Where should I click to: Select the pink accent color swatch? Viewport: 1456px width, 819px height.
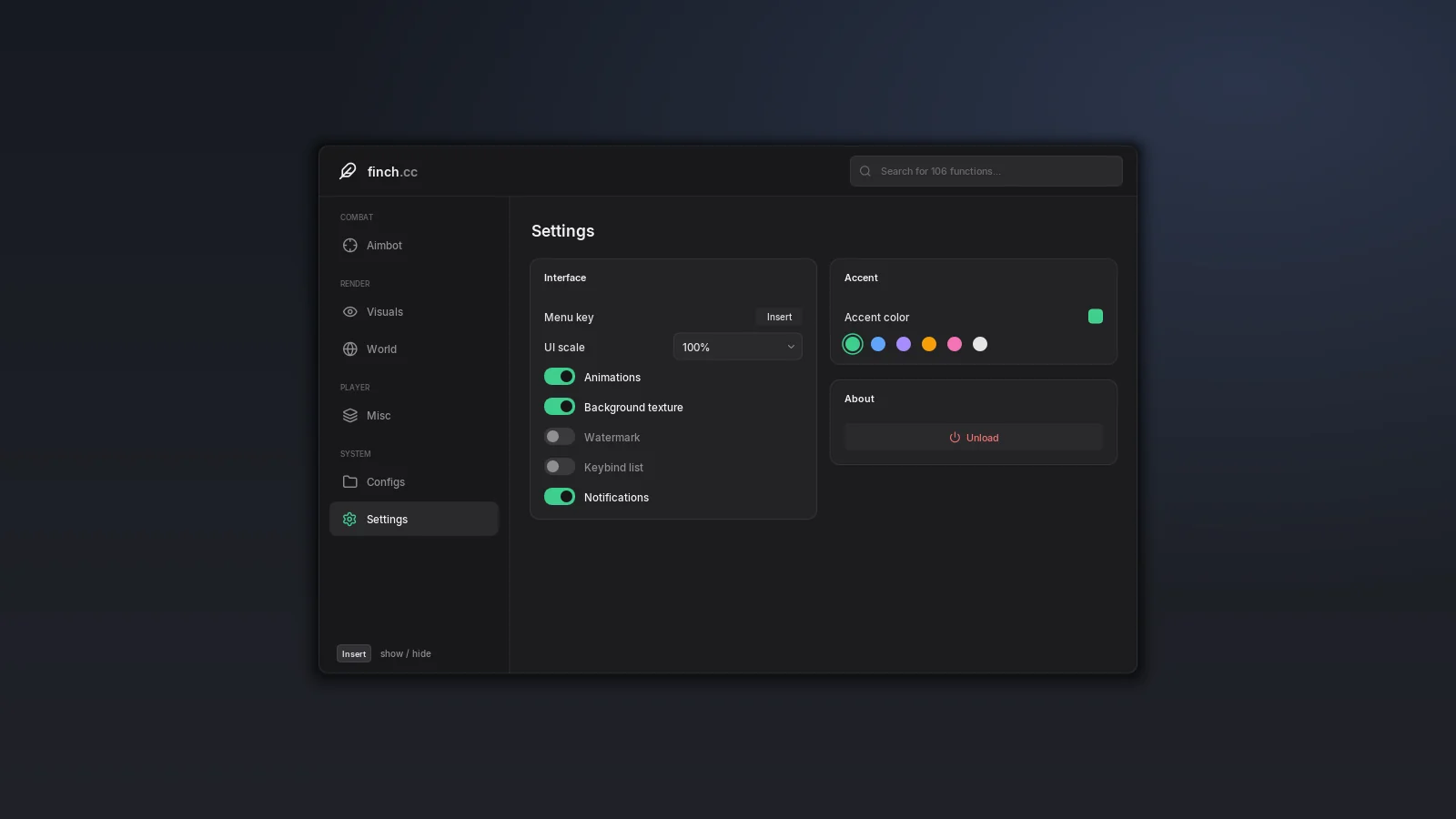(955, 344)
